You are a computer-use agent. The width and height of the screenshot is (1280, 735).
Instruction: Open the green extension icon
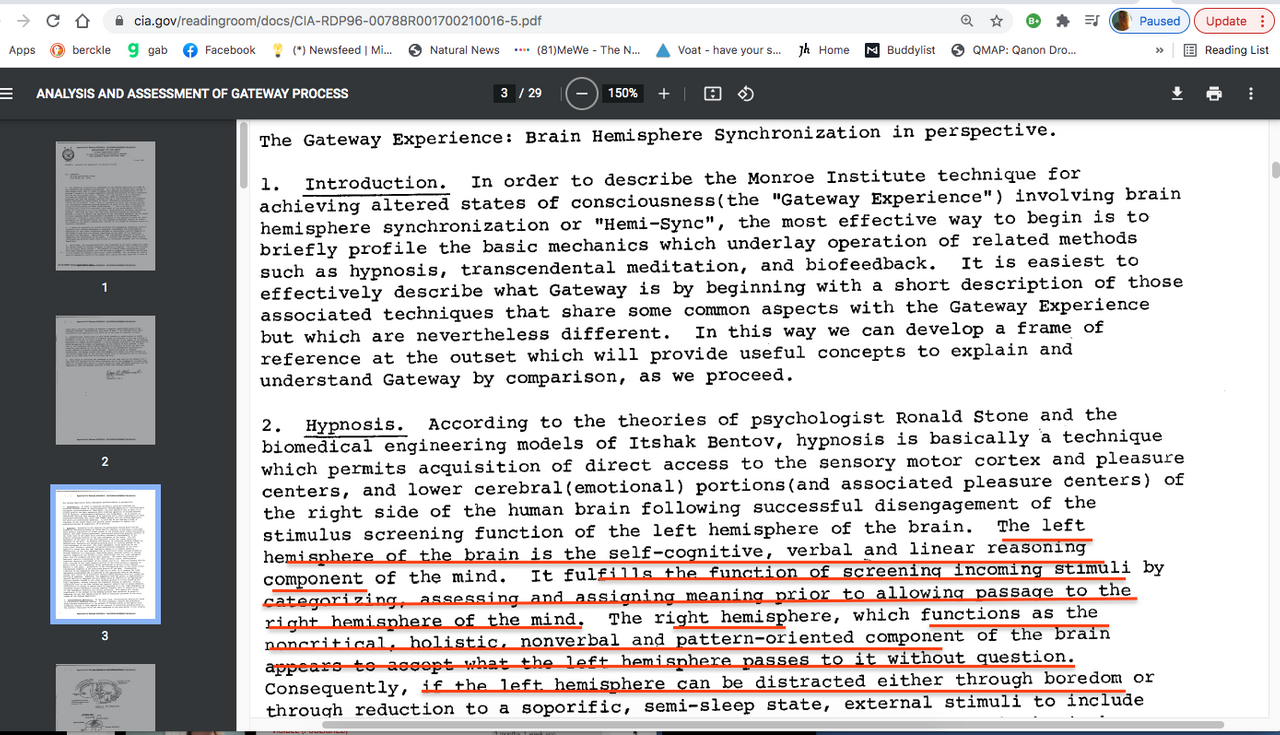pos(1034,21)
